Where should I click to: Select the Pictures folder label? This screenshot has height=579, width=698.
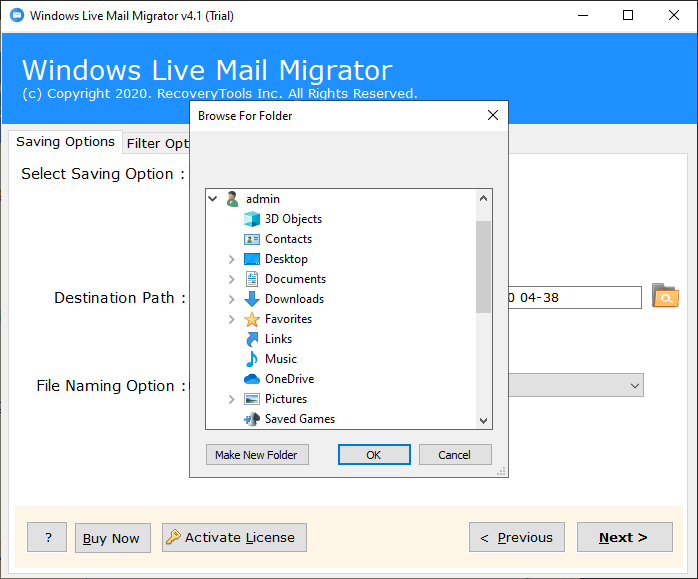(286, 399)
